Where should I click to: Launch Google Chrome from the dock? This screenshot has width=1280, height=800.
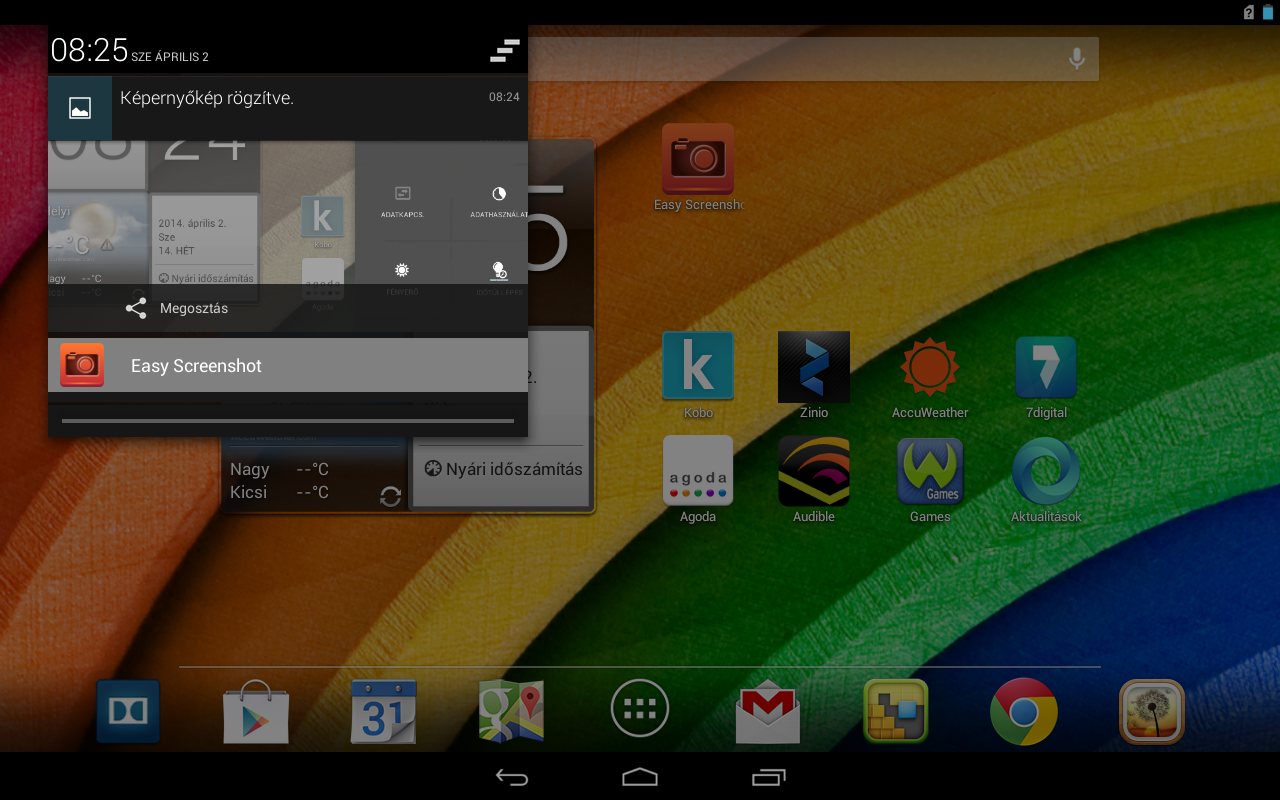pos(1024,711)
